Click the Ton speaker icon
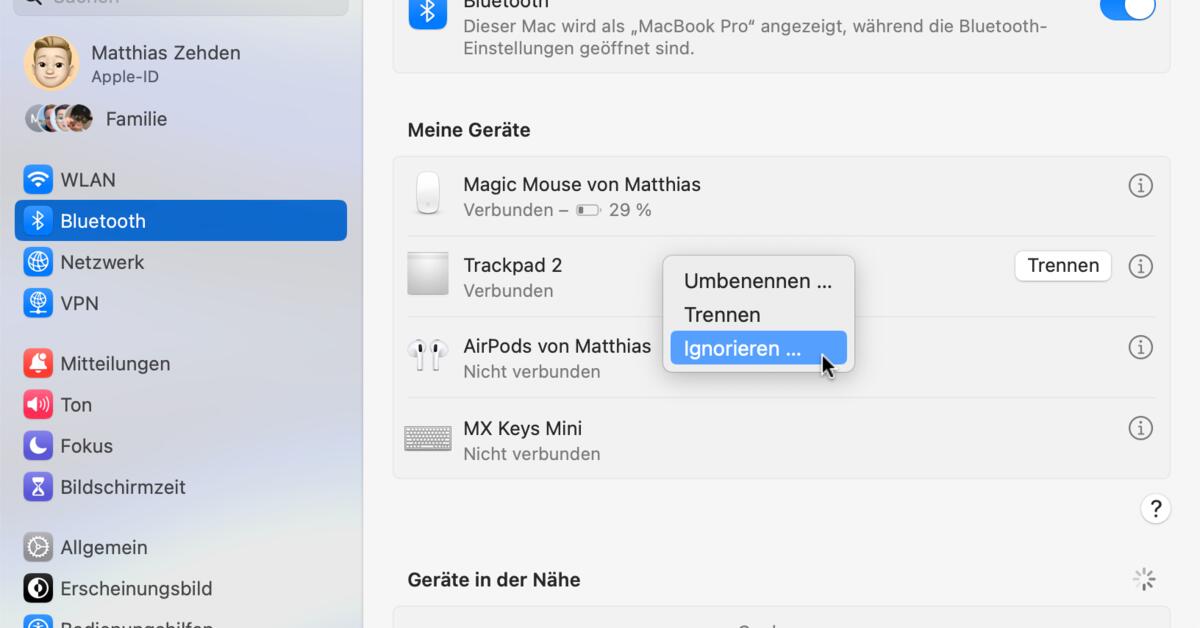Image resolution: width=1200 pixels, height=628 pixels. point(37,404)
